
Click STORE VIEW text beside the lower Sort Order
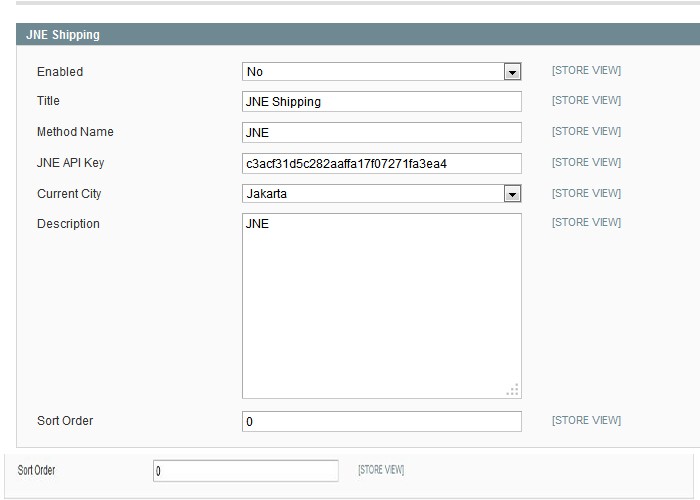pyautogui.click(x=381, y=470)
